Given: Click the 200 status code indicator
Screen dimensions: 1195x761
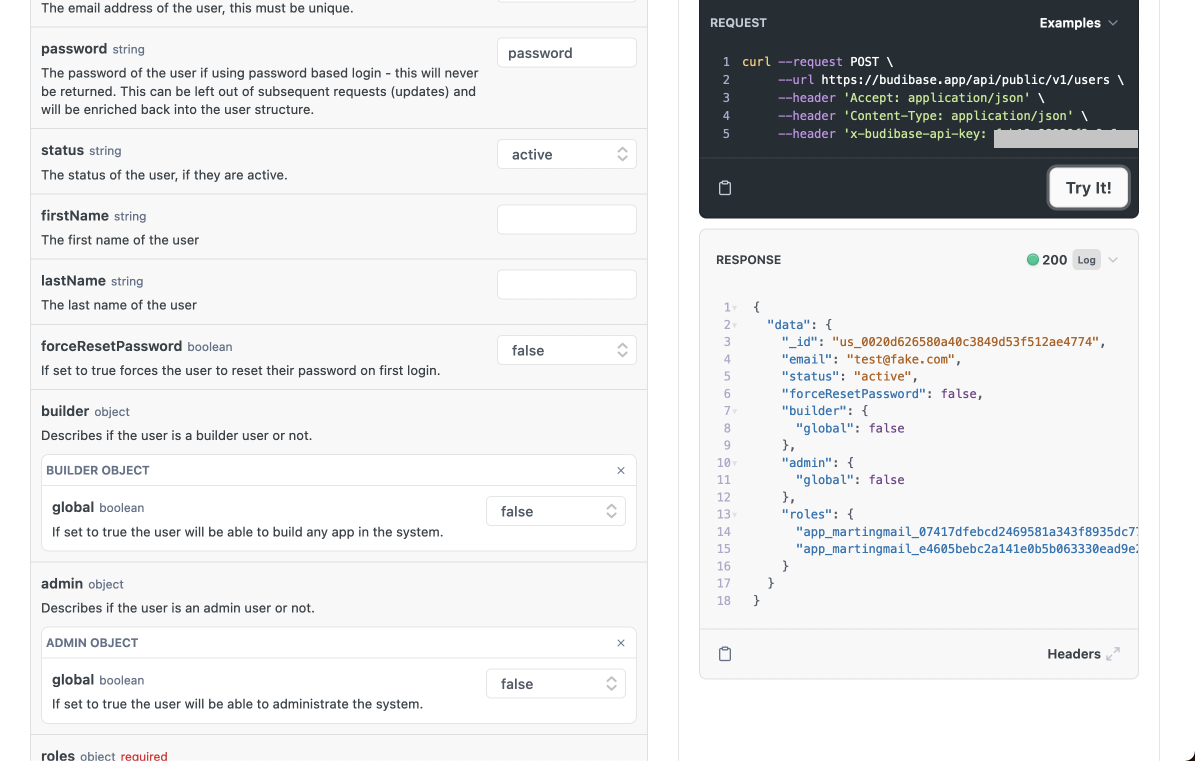Looking at the screenshot, I should 1046,260.
